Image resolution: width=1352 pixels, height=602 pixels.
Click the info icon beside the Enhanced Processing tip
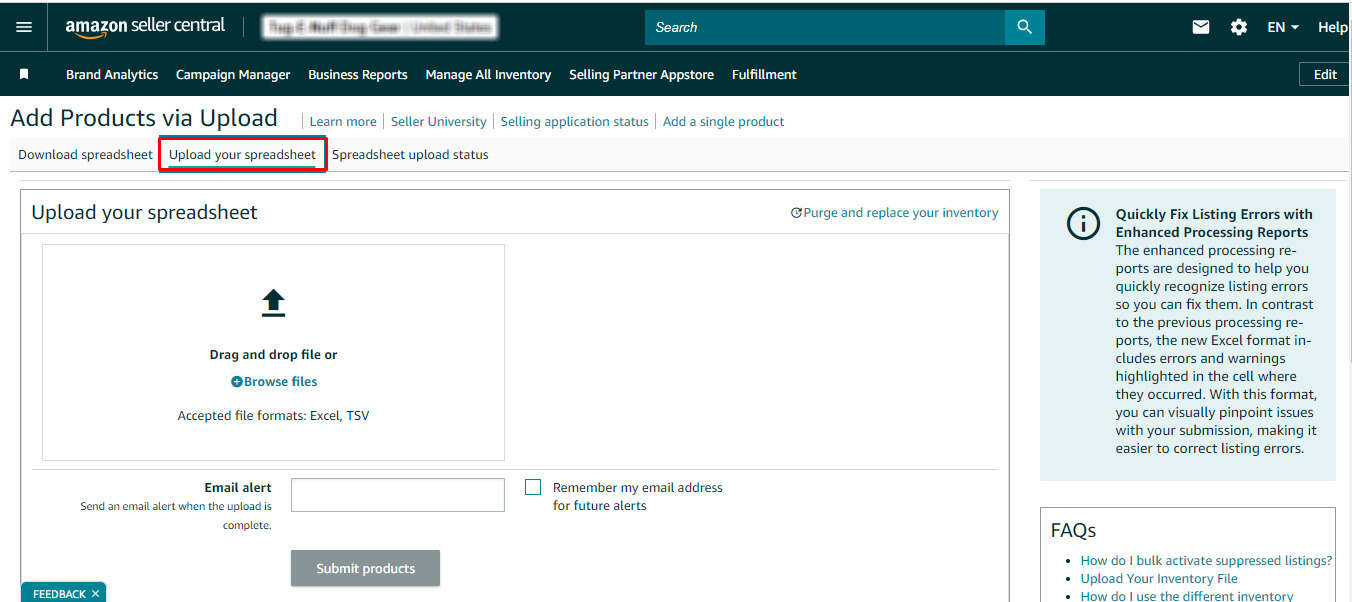[1083, 224]
